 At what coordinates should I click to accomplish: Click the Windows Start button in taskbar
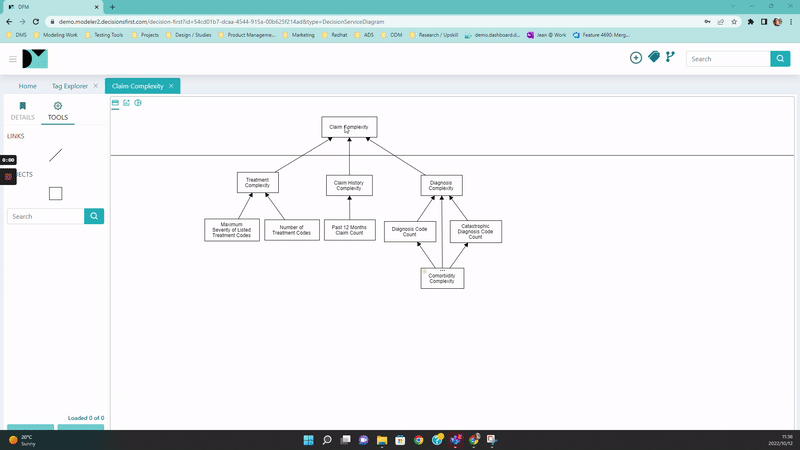pyautogui.click(x=308, y=440)
